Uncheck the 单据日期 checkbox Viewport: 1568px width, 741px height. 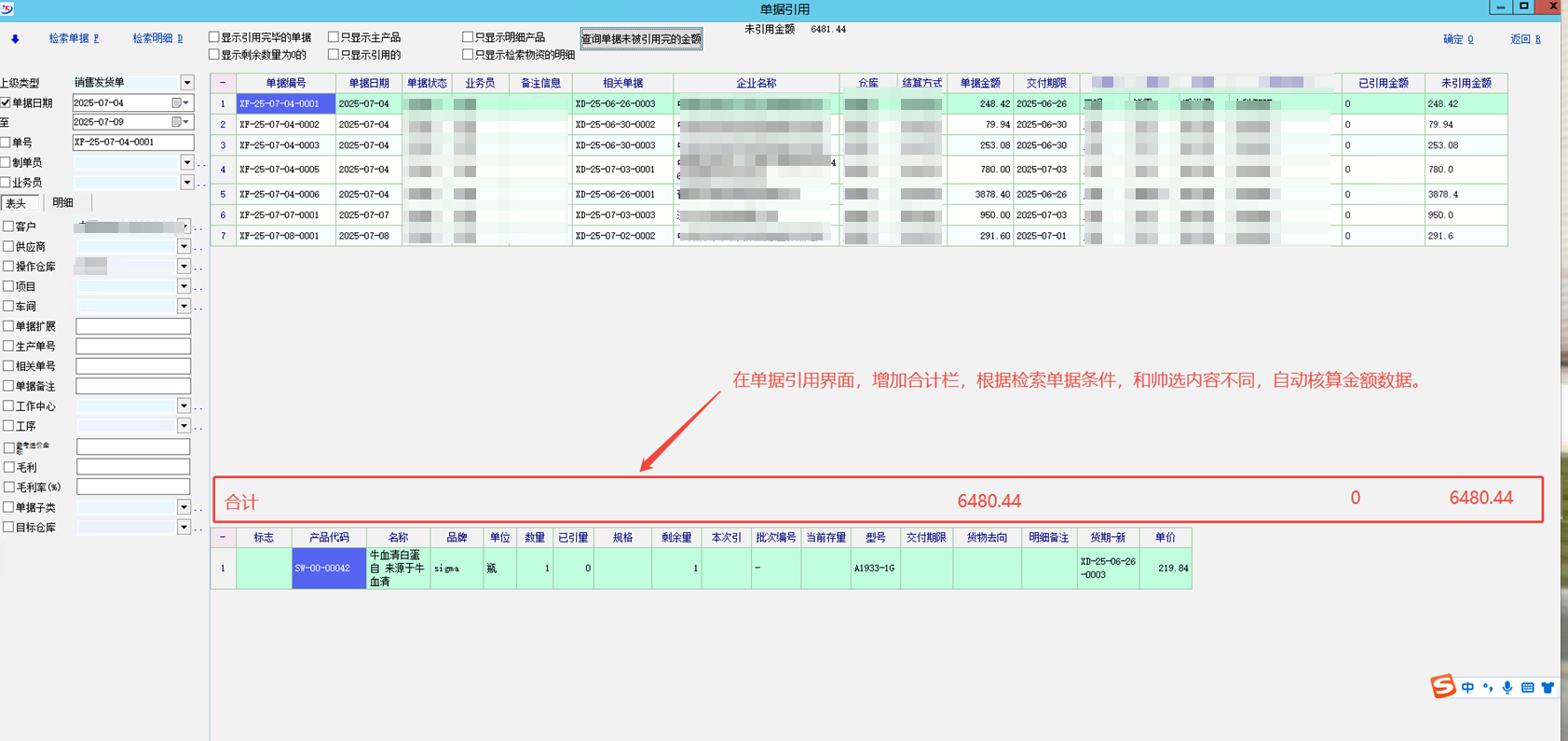[x=7, y=103]
